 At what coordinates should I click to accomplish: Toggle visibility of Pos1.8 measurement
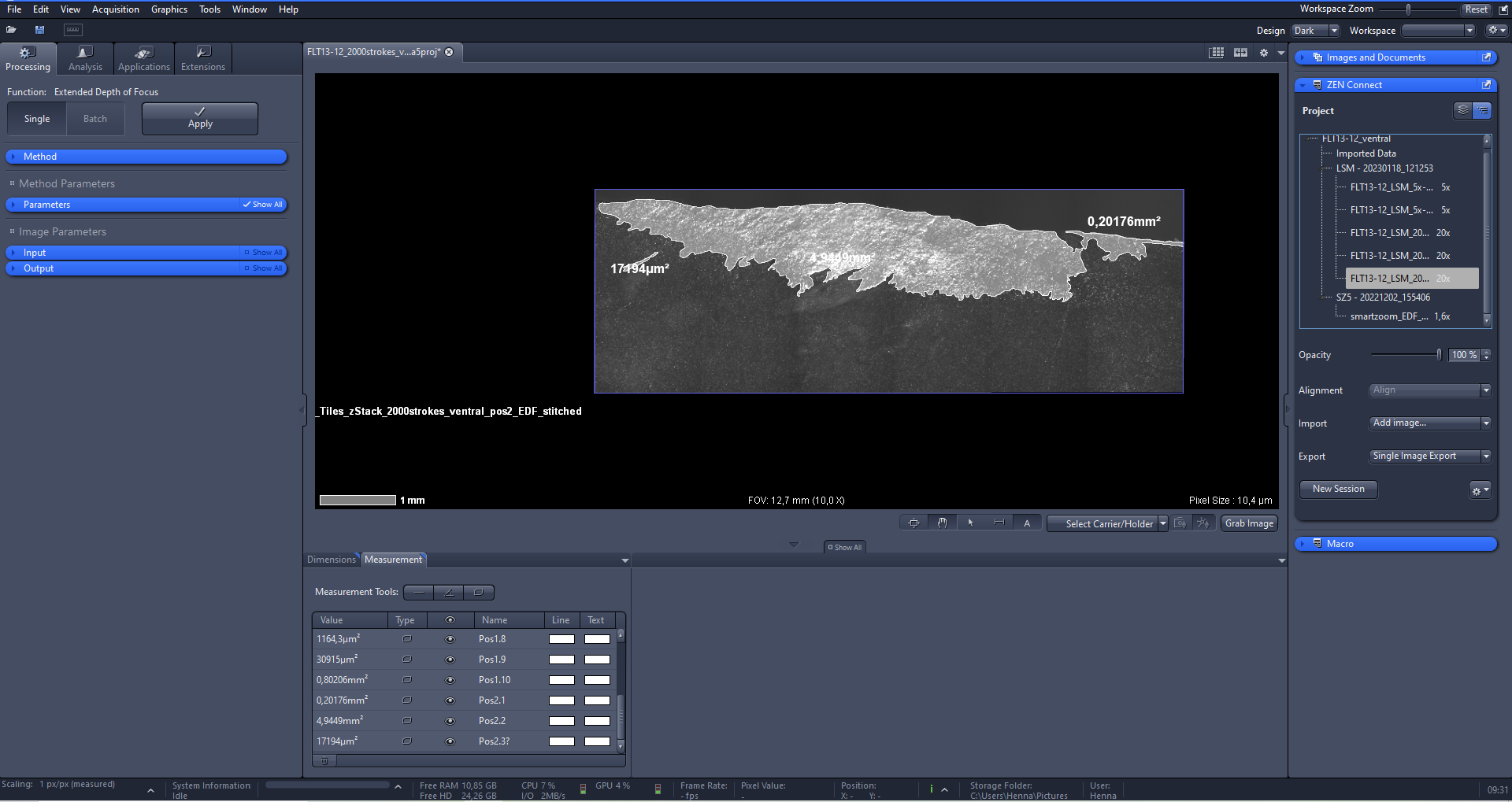point(450,639)
